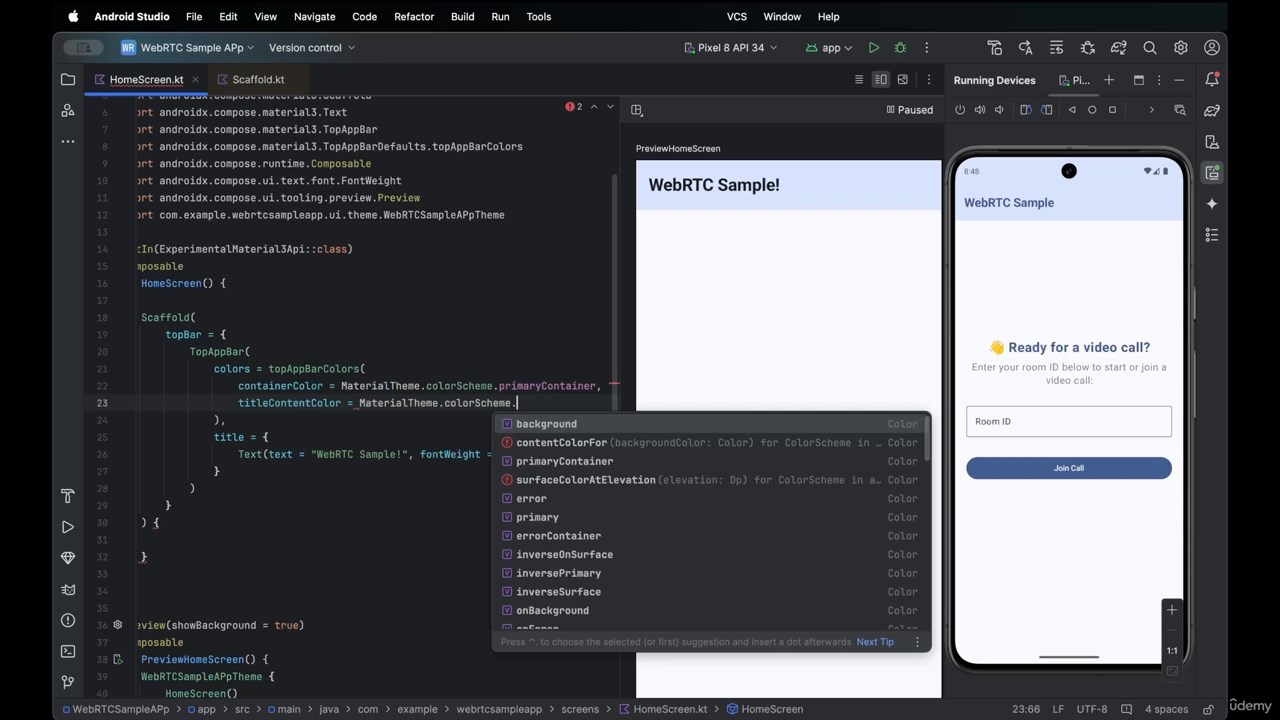Open Notifications bell icon
This screenshot has height=720, width=1280.
1212,80
